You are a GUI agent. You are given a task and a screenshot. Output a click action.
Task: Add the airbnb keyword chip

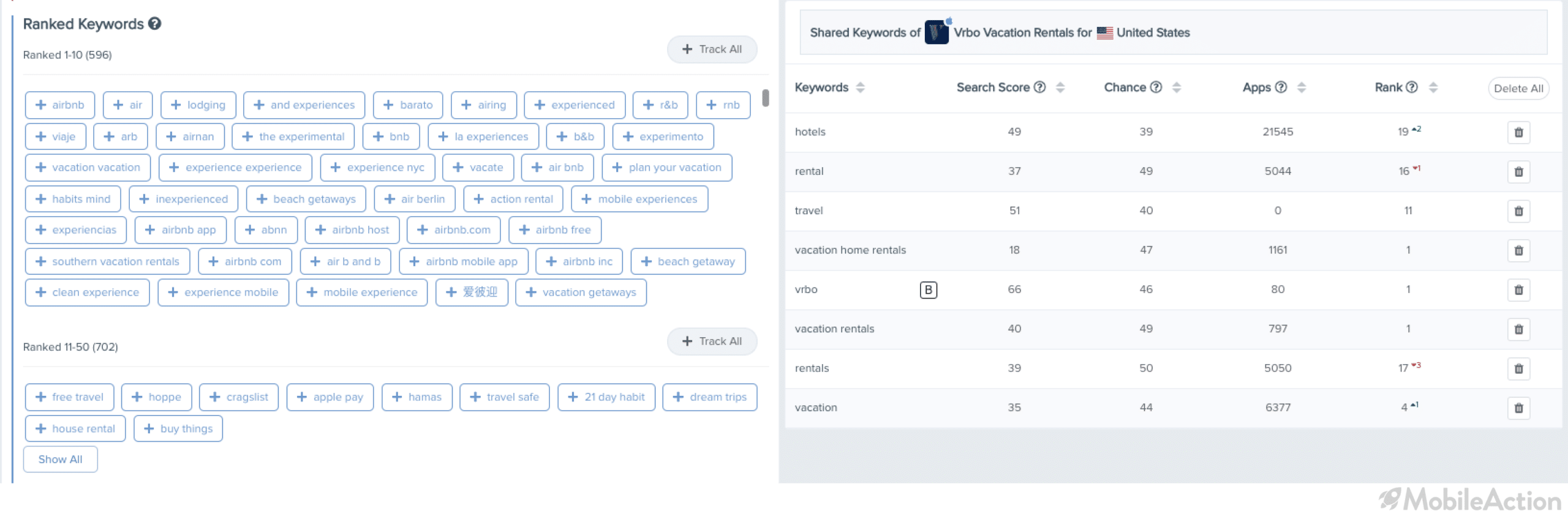tap(59, 105)
